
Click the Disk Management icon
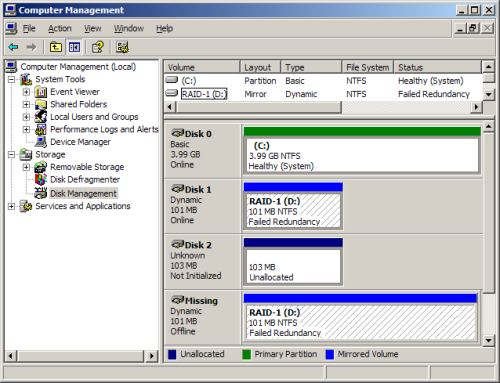[41, 193]
